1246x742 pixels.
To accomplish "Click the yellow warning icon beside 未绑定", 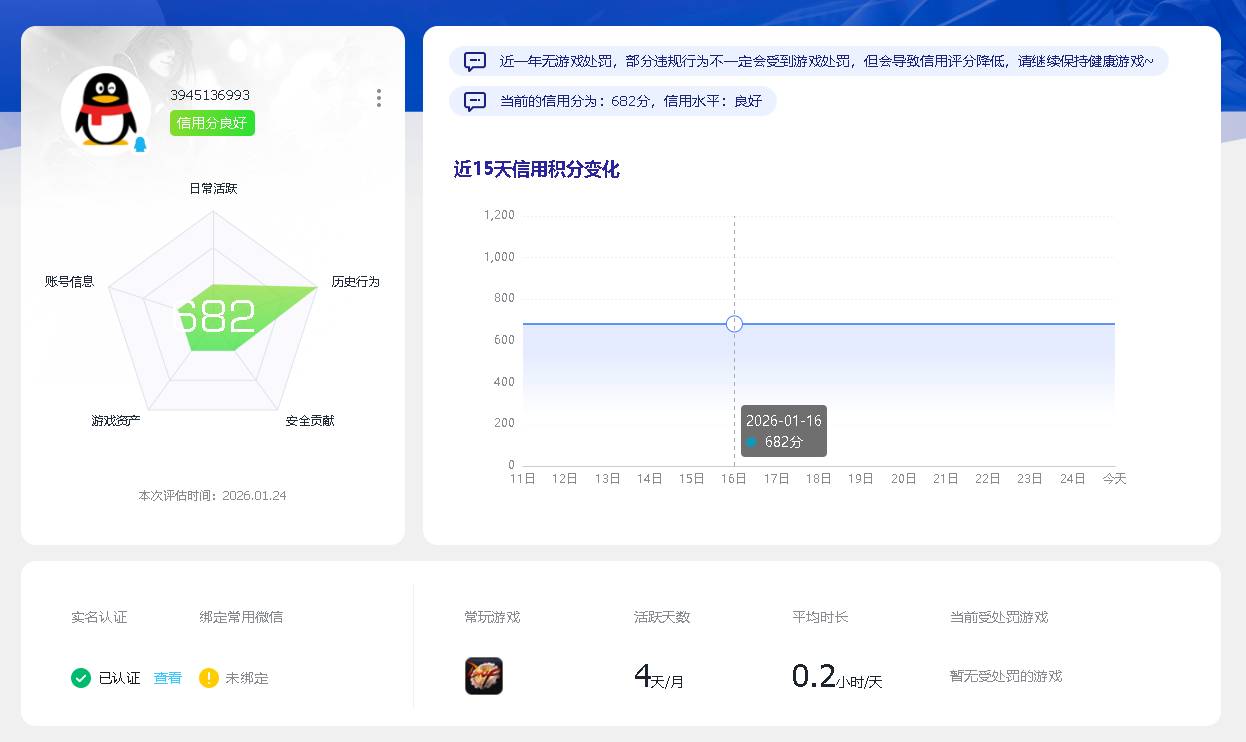I will pos(207,677).
